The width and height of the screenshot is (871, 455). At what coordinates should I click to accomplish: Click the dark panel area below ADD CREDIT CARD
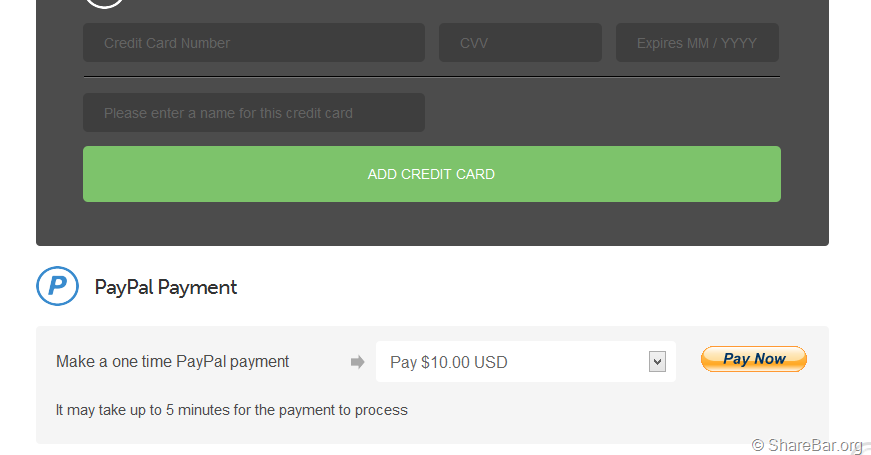[431, 224]
